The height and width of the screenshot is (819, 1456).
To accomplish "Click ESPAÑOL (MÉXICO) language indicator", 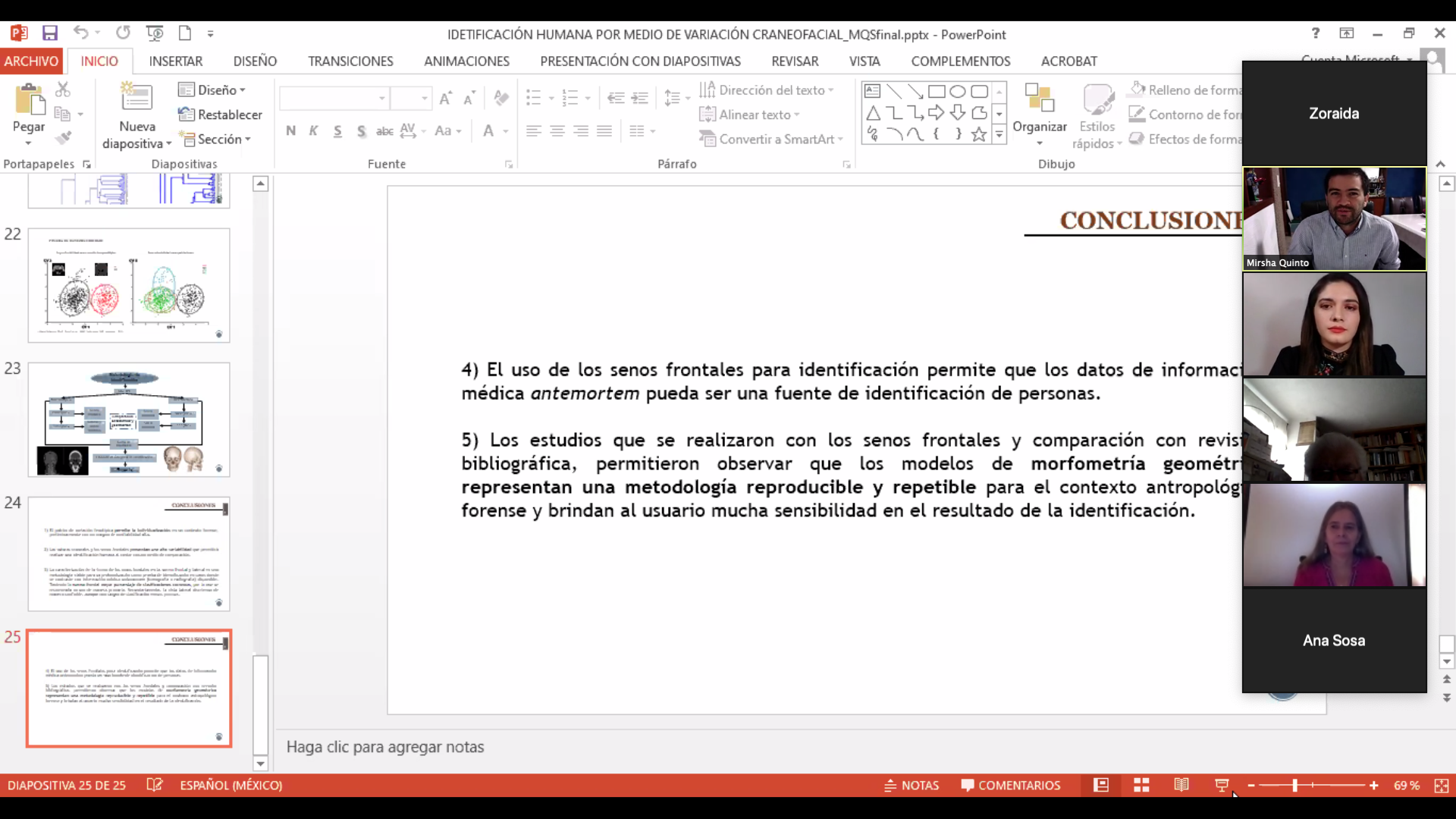I will 231,785.
